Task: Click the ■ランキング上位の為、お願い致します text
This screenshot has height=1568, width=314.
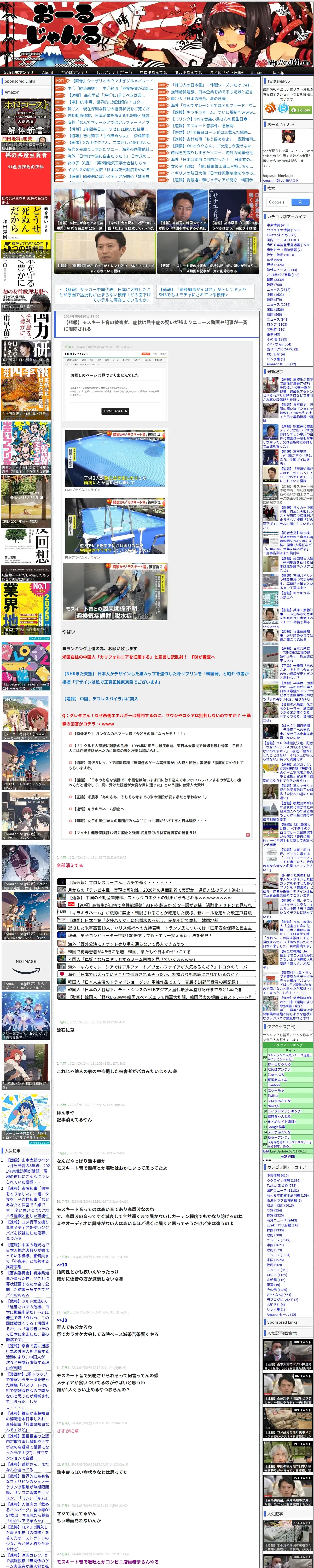Action: [100, 648]
